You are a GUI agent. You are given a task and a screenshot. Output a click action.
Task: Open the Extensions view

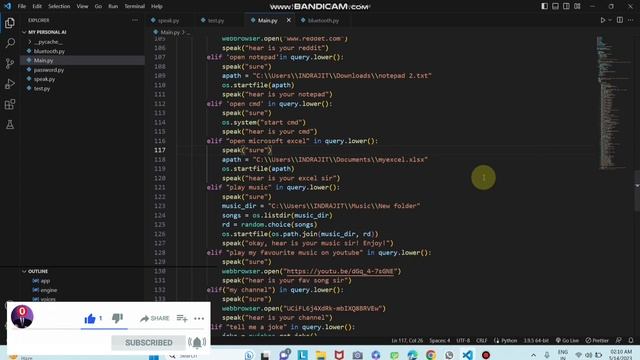click(x=10, y=104)
